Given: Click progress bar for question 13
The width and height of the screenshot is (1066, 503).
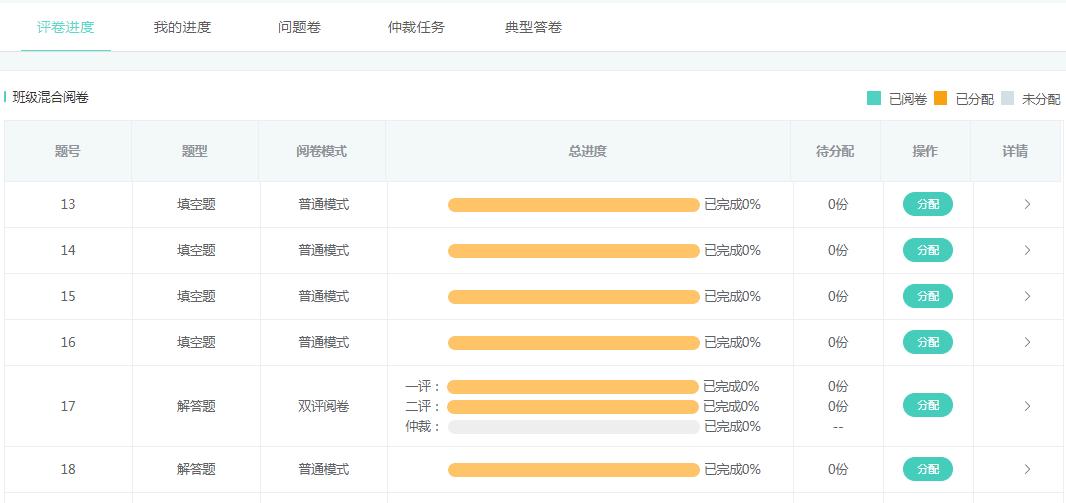Looking at the screenshot, I should 573,205.
